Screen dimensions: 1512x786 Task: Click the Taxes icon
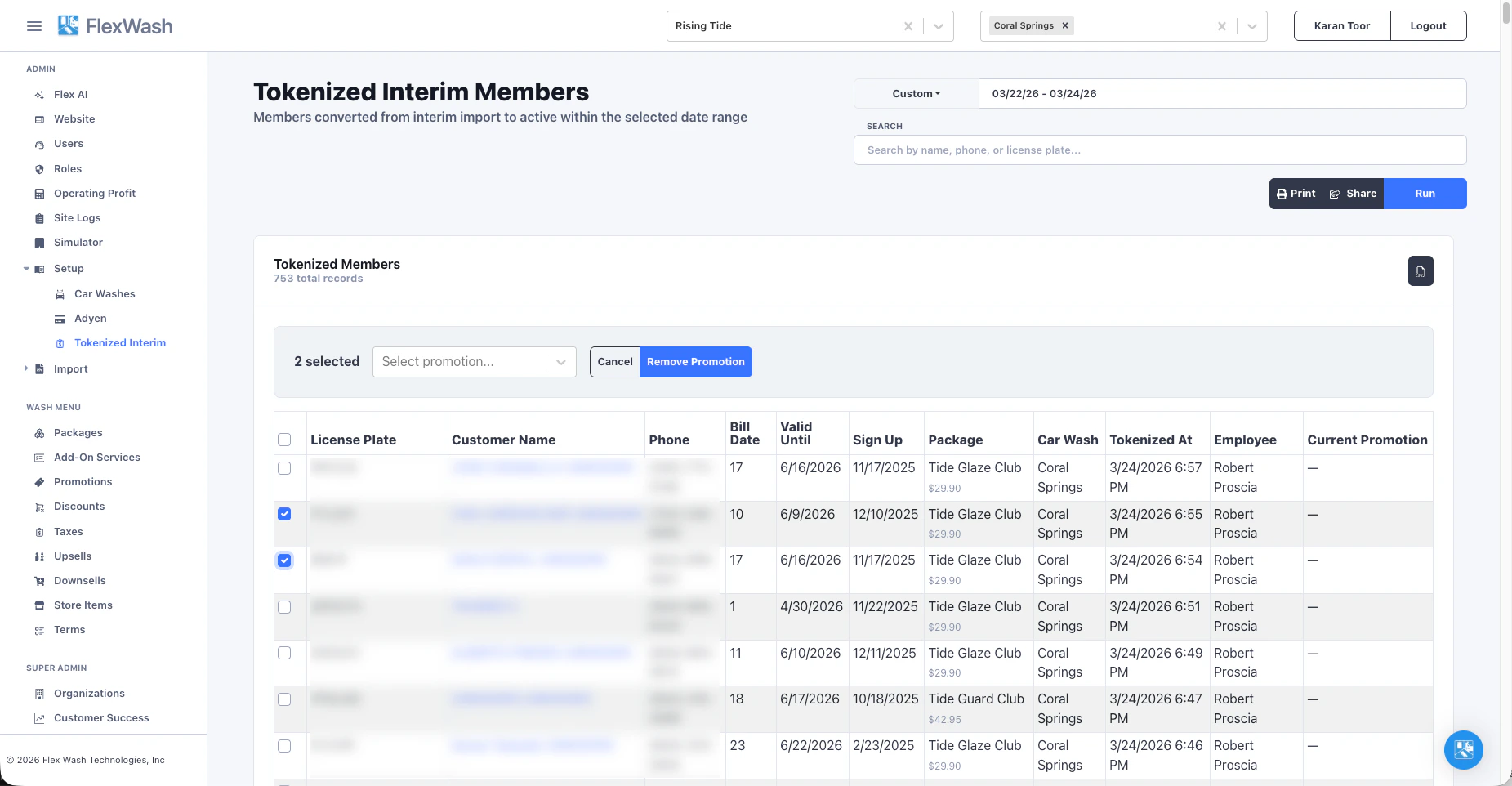pos(39,532)
